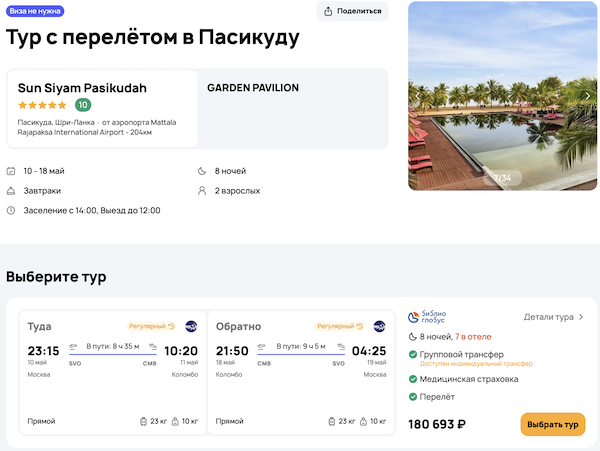Show previous hotel photo with left arrow
This screenshot has width=600, height=451.
417,96
